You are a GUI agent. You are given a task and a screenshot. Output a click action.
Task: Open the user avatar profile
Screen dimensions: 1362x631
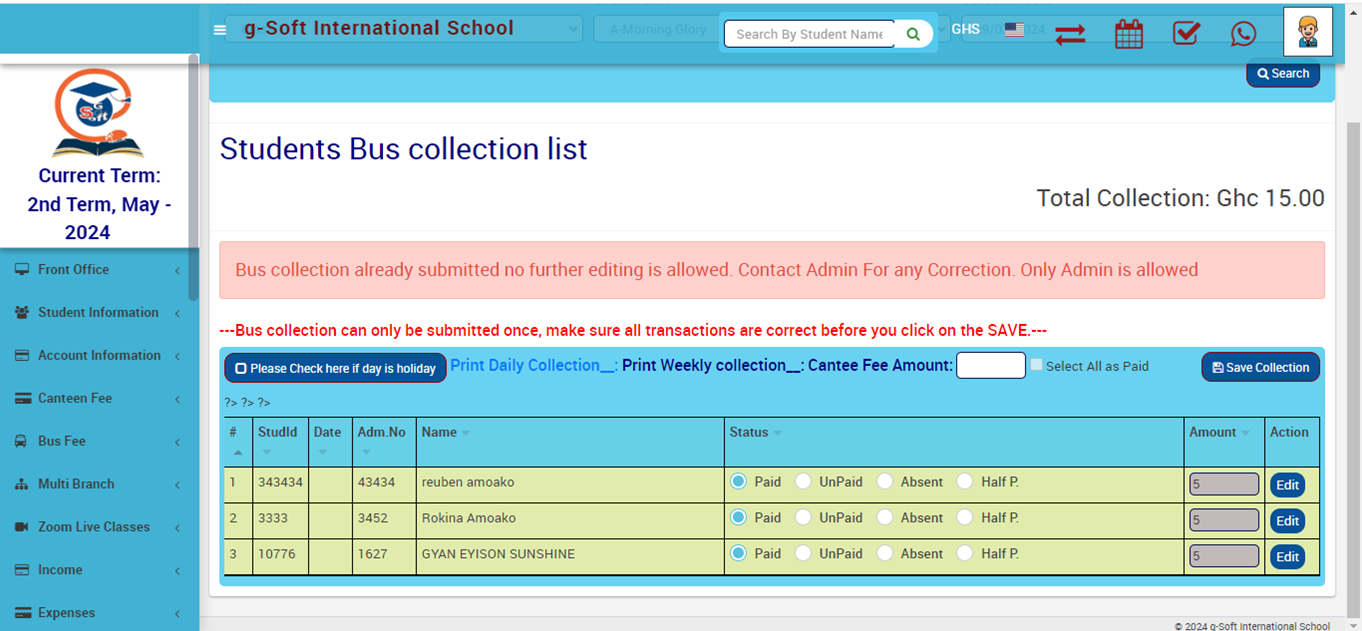coord(1307,32)
